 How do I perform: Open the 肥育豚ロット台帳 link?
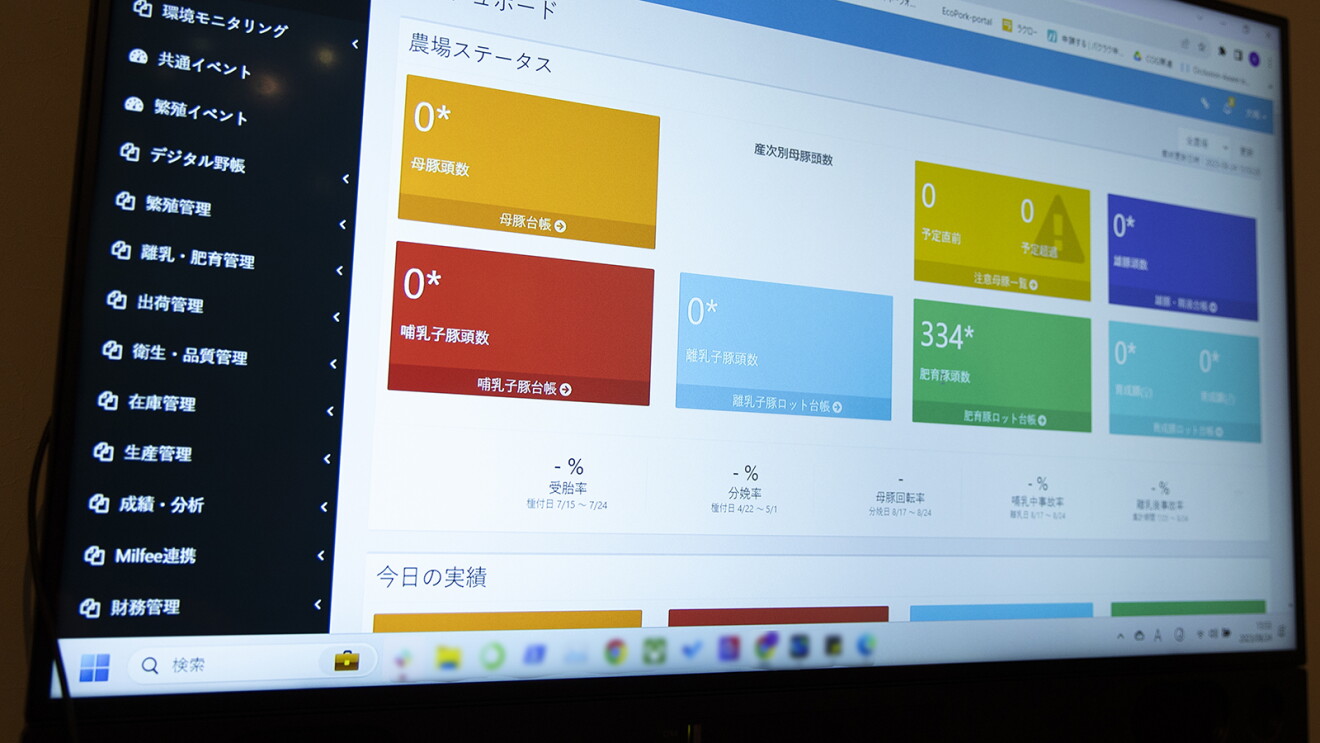(x=1005, y=418)
